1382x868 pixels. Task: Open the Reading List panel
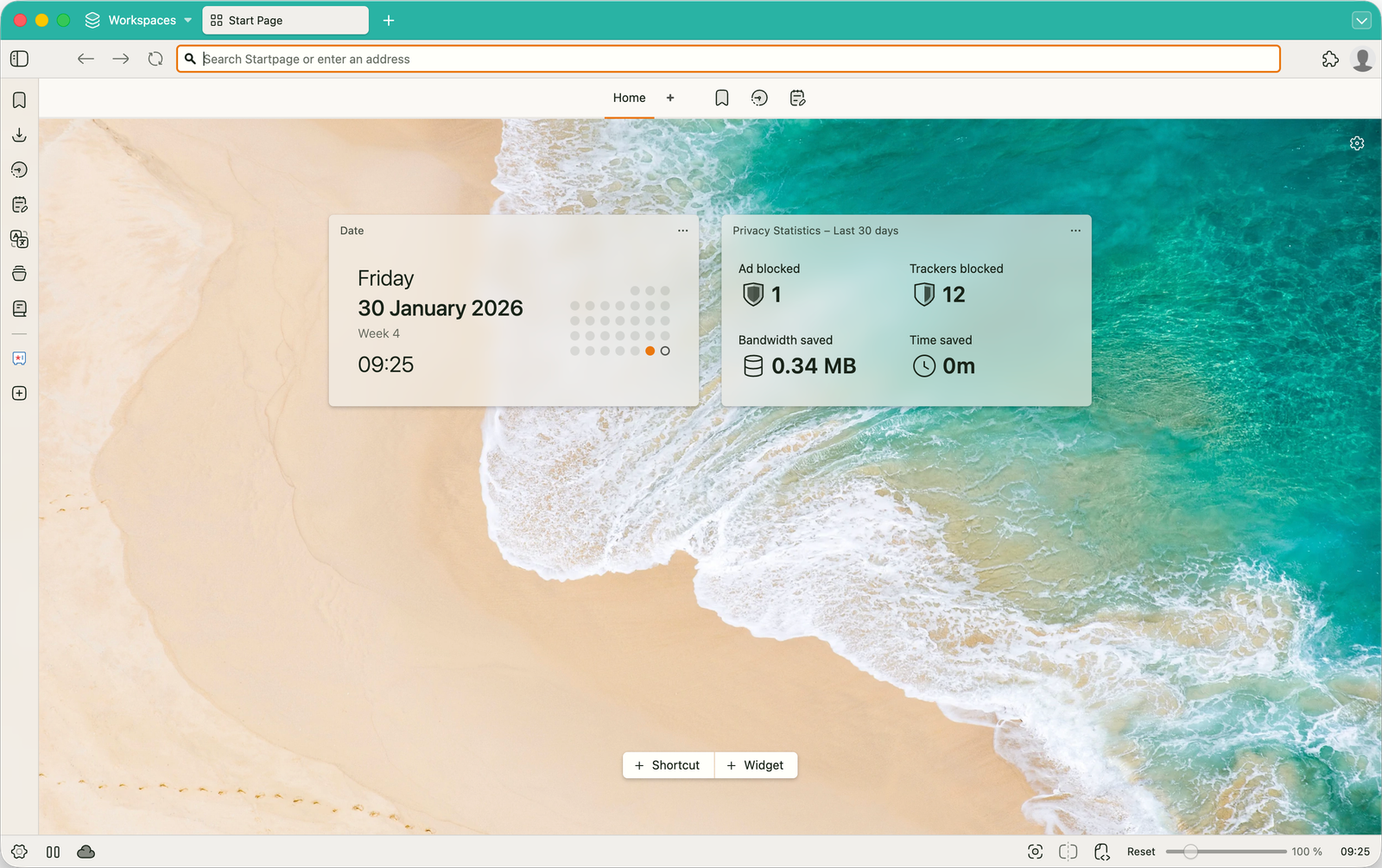(19, 308)
